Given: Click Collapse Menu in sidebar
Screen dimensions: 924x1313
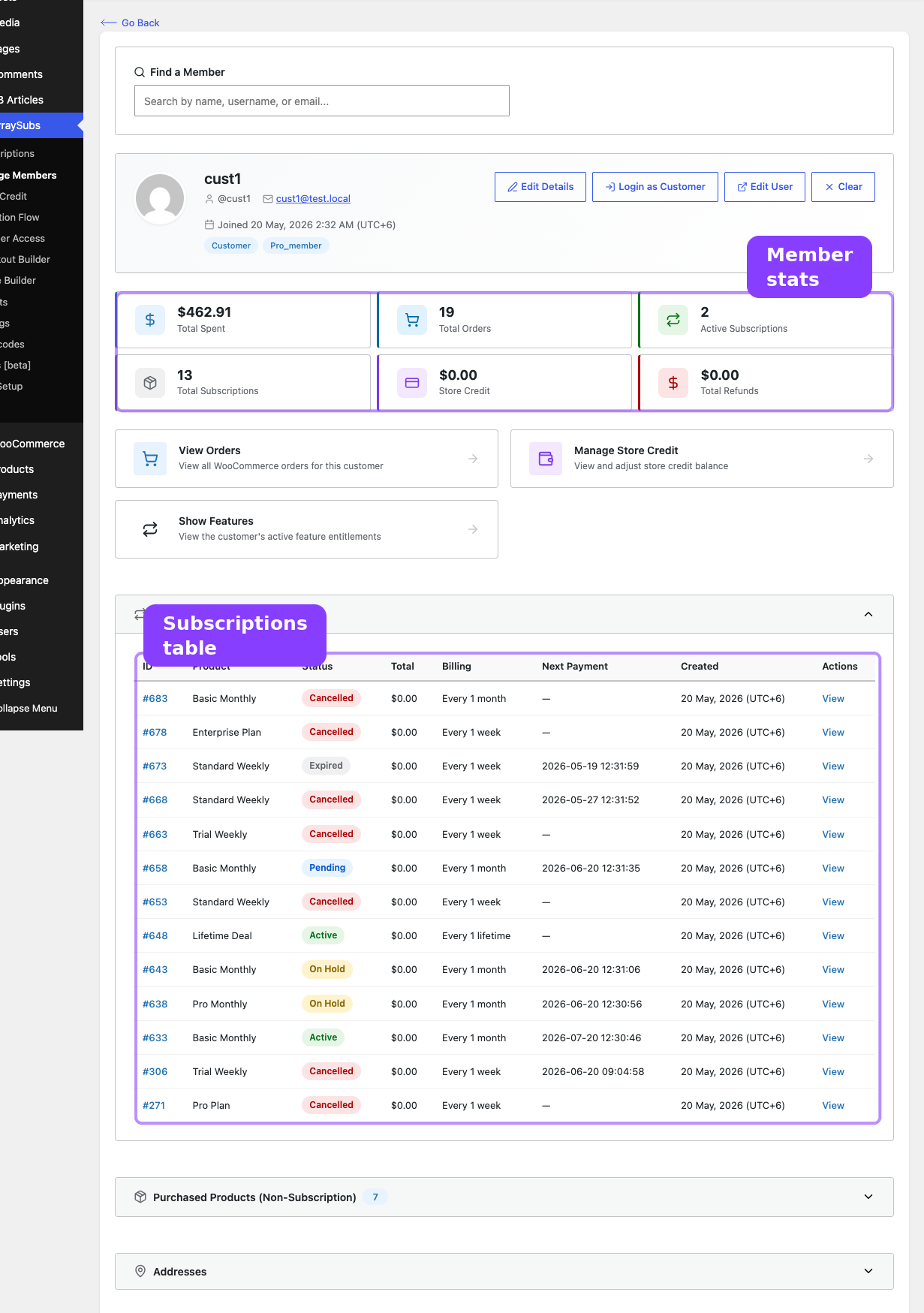Looking at the screenshot, I should point(41,708).
